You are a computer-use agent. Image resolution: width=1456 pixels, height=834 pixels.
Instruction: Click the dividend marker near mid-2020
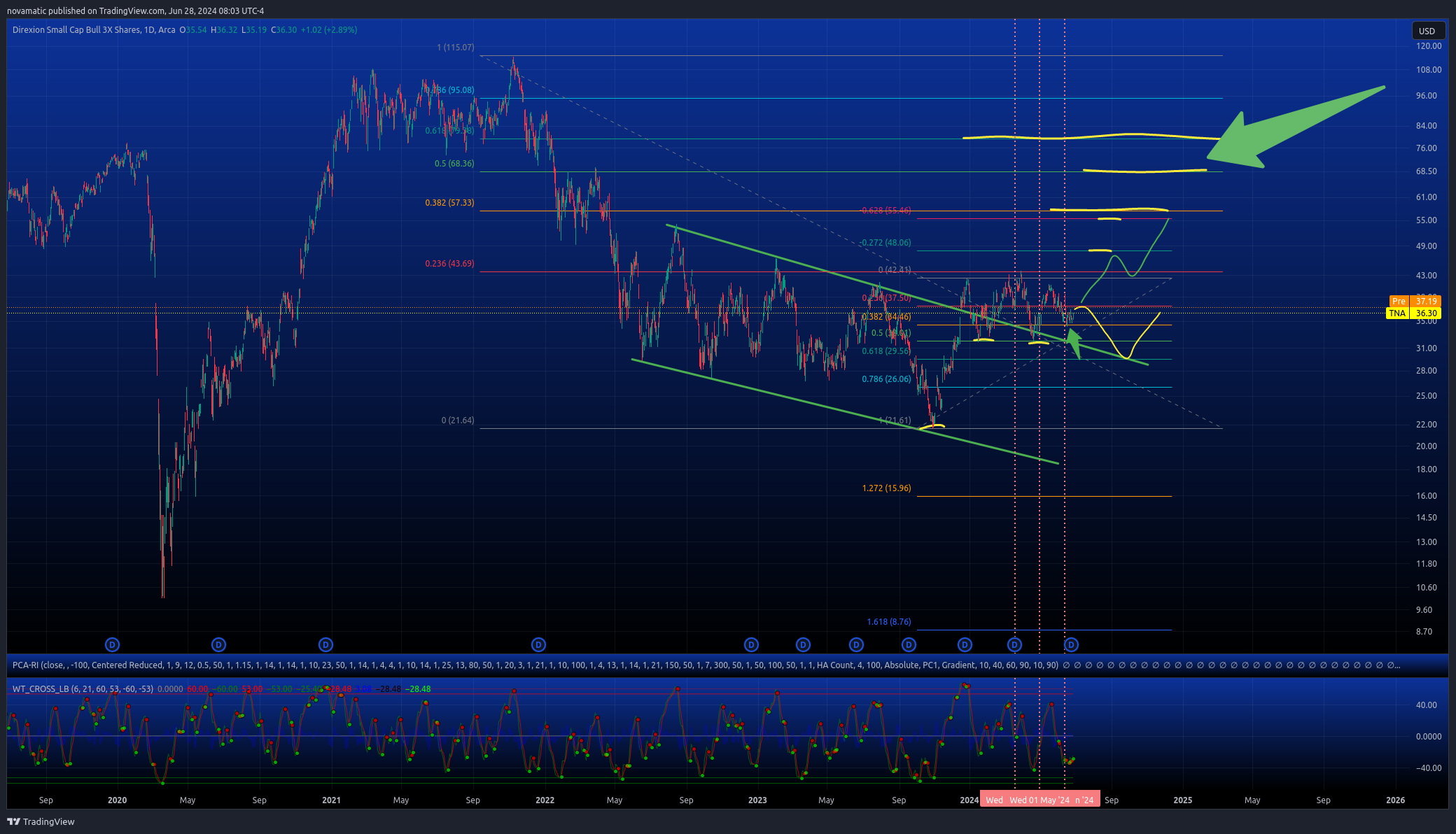(218, 644)
